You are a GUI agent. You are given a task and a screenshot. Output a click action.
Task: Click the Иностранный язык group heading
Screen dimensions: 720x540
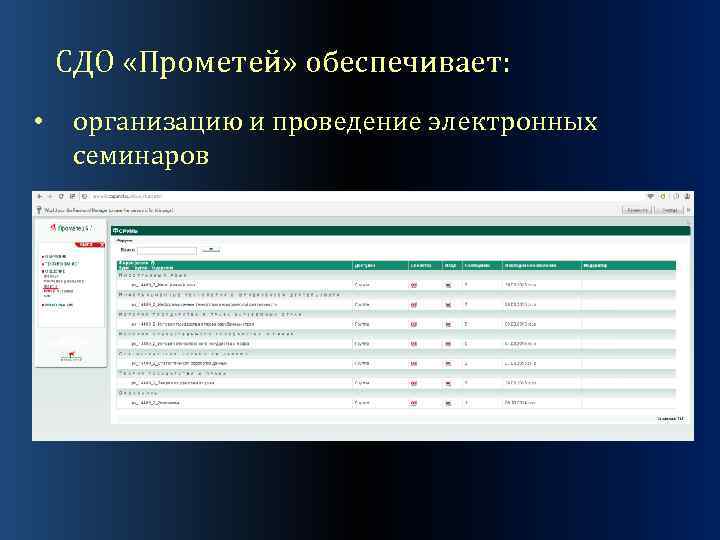[x=153, y=275]
